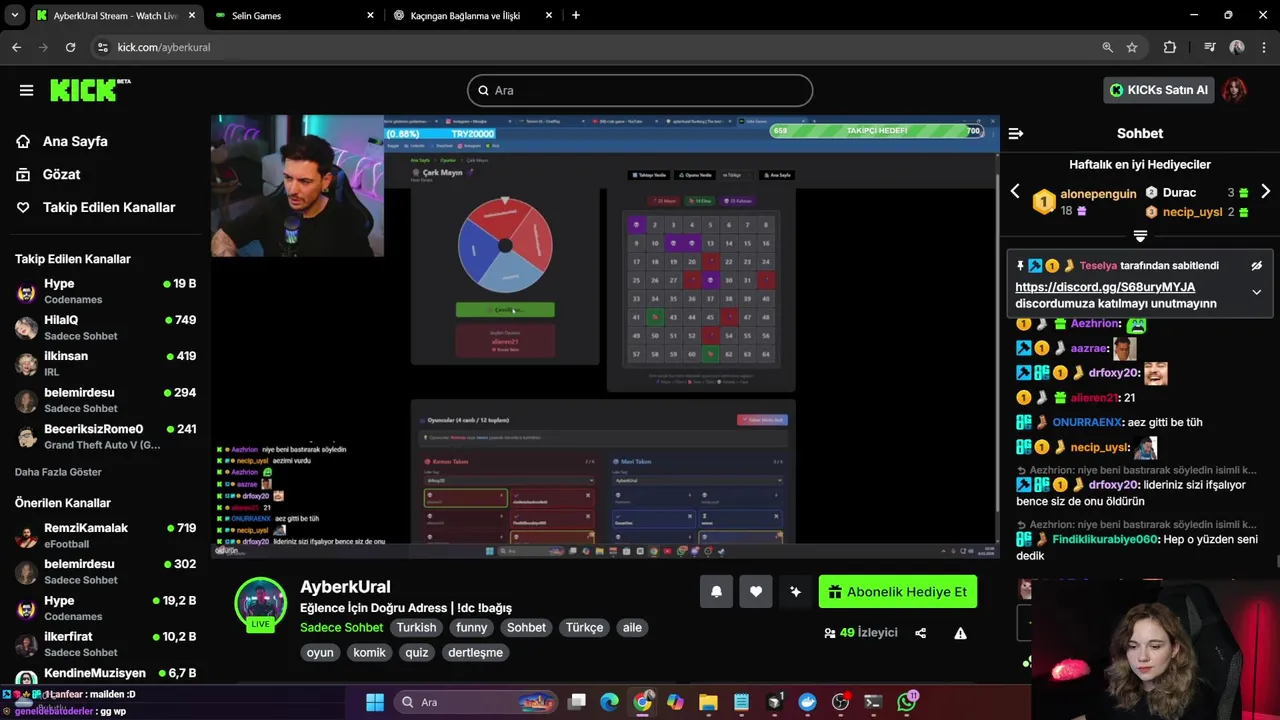This screenshot has width=1280, height=720.
Task: Click the sparkle button next to heart
Action: point(796,592)
